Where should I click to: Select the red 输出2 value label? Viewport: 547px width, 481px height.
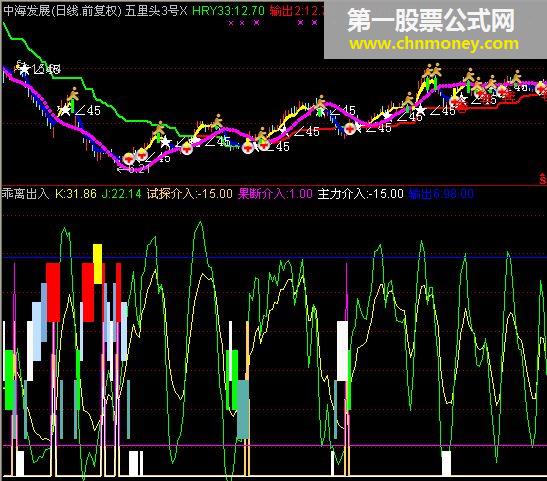tap(297, 11)
